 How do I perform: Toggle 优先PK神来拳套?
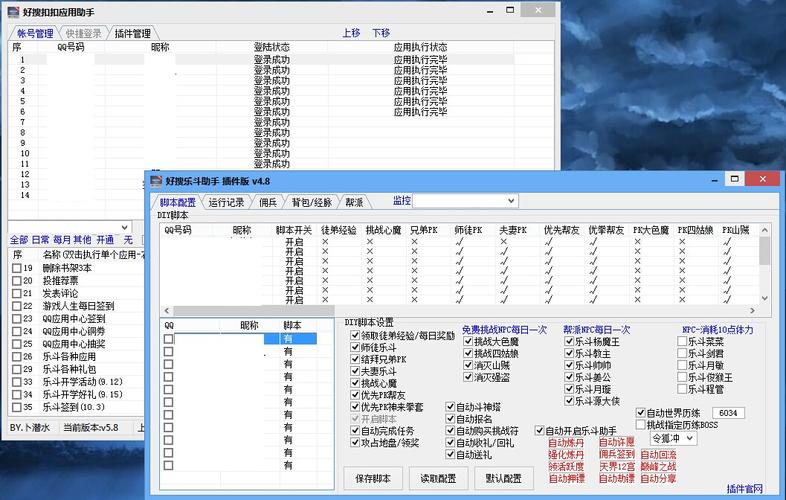pyautogui.click(x=355, y=406)
